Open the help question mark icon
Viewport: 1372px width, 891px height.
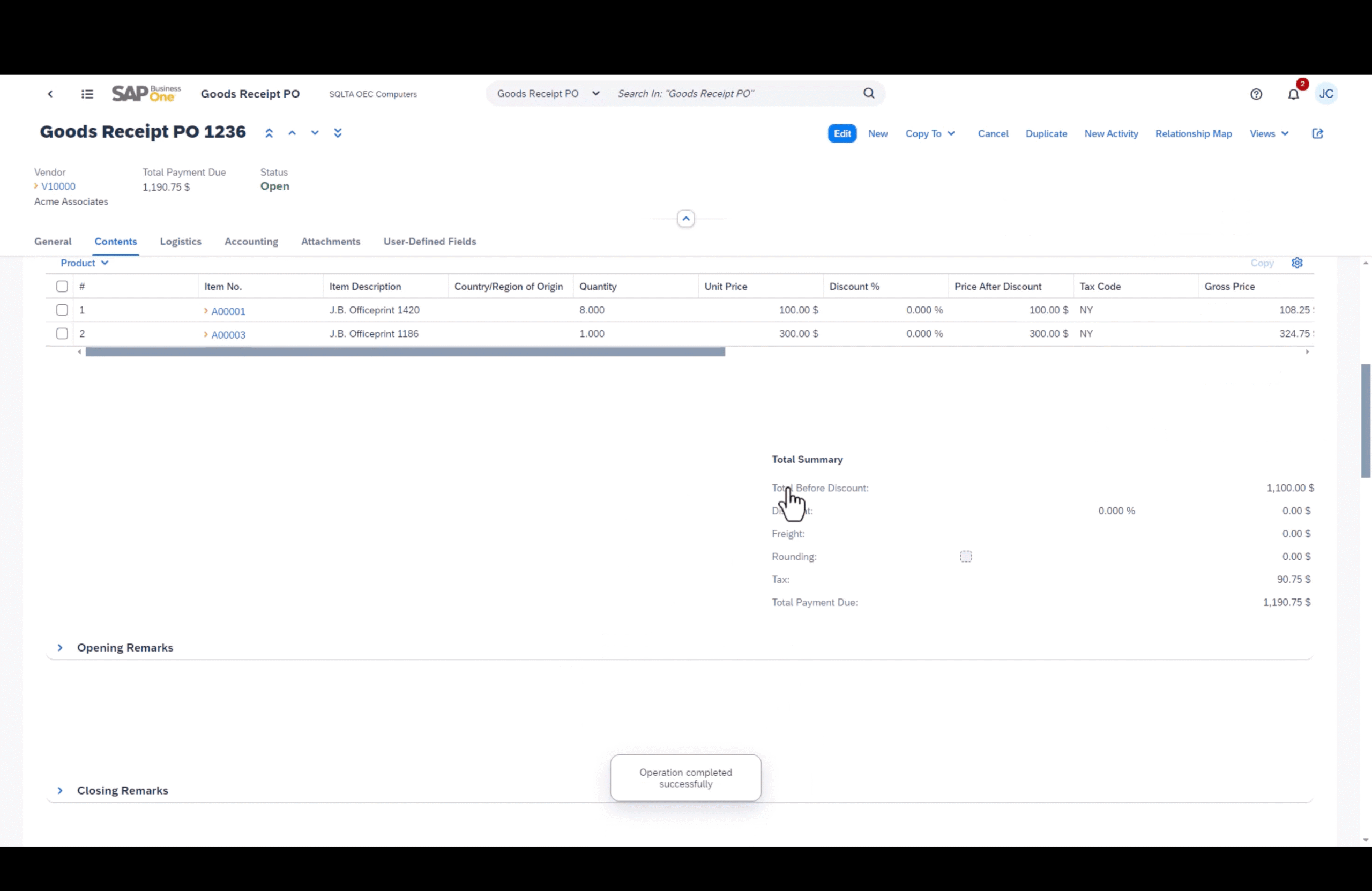click(x=1256, y=94)
